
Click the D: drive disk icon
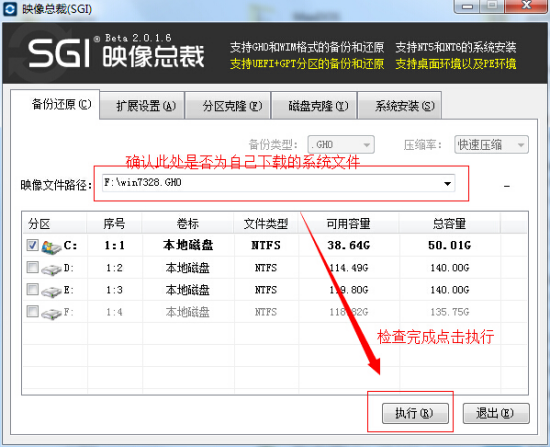coord(51,269)
